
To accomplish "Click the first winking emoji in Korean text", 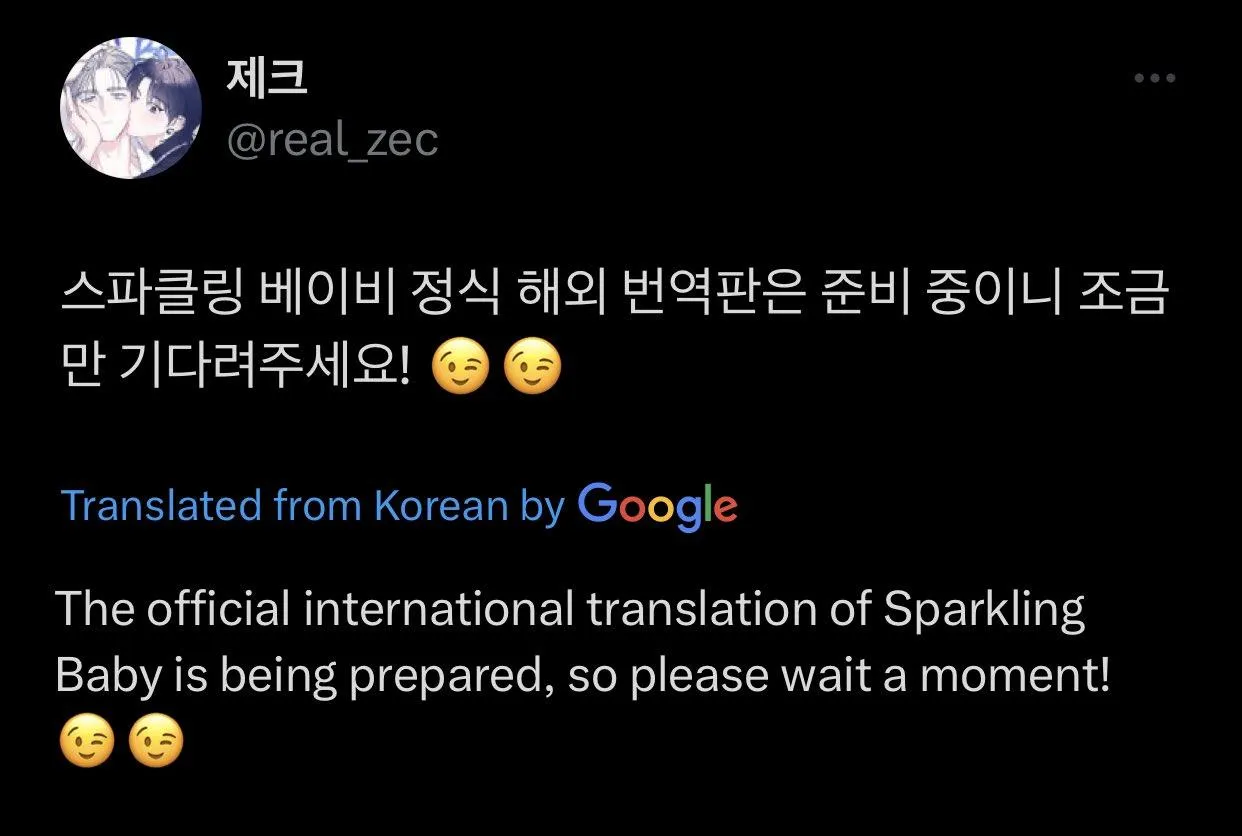I will point(461,370).
